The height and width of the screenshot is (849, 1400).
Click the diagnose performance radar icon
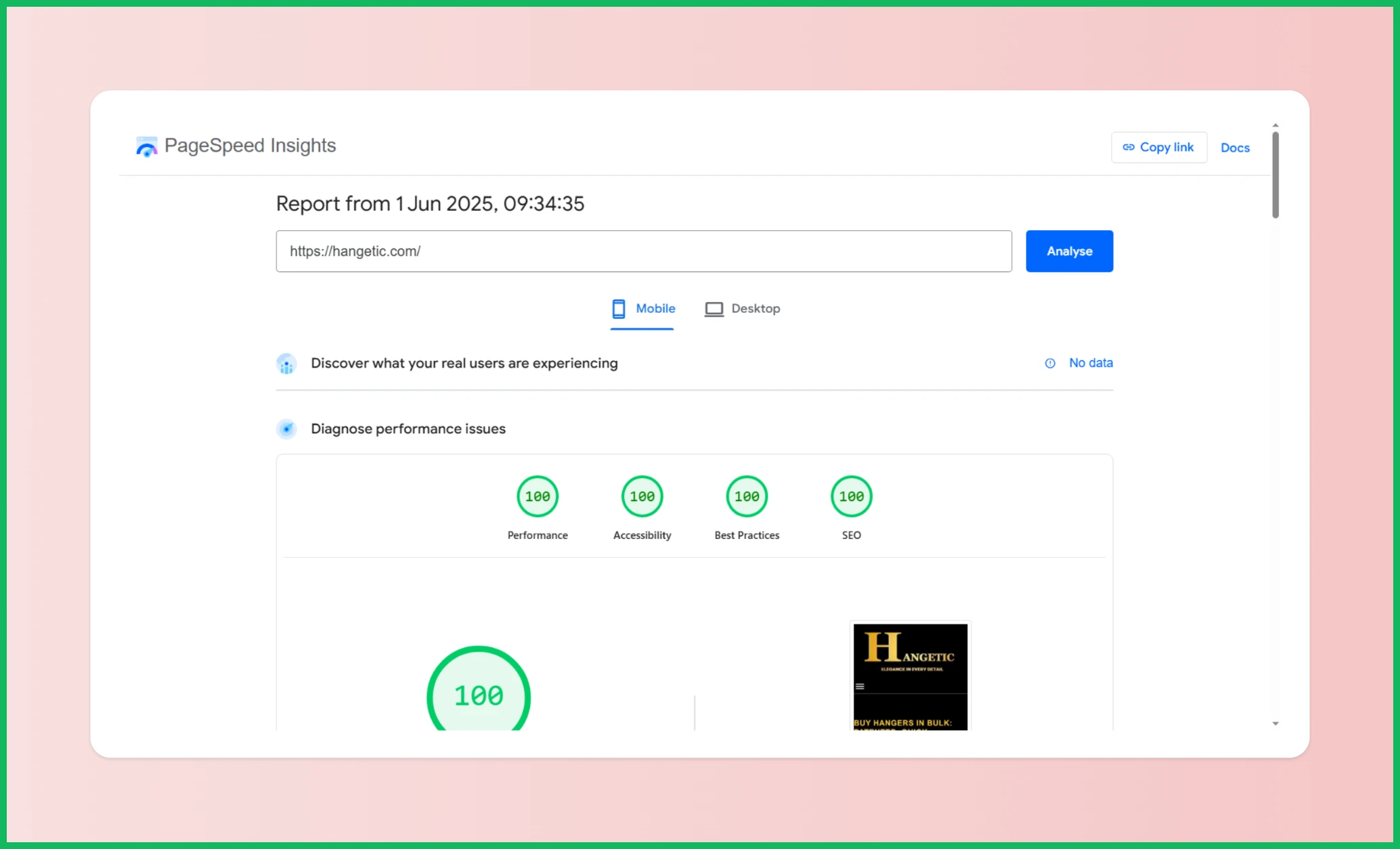[x=286, y=429]
